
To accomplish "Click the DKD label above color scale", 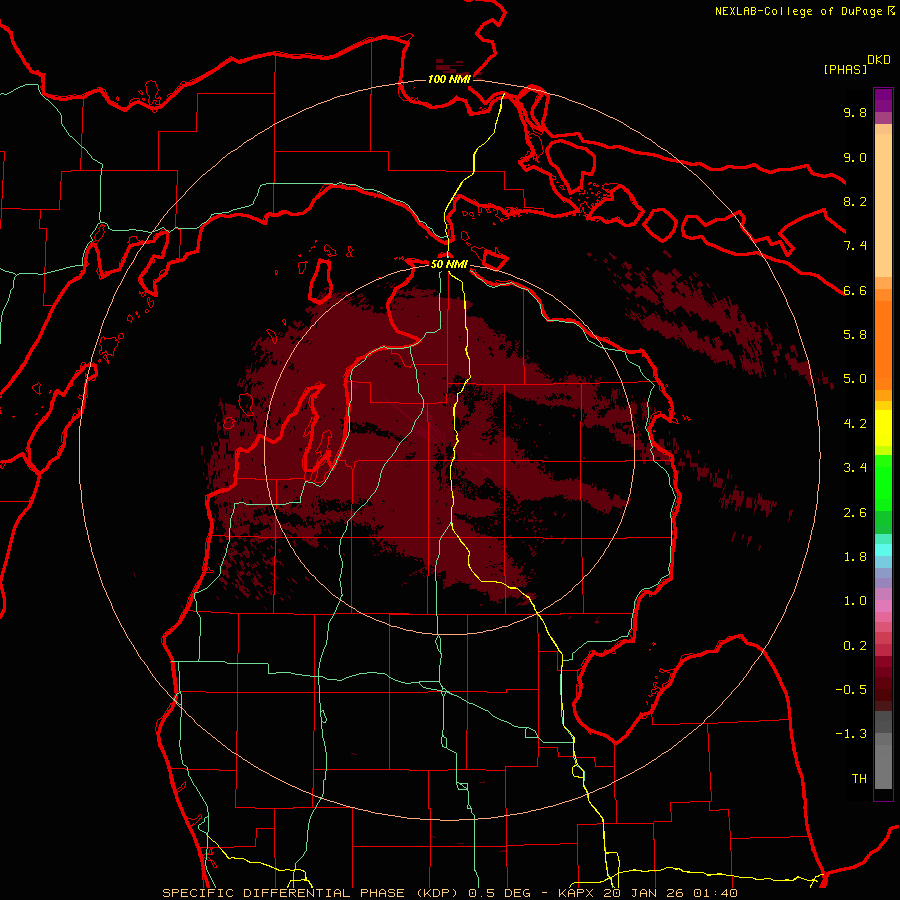I will [x=879, y=60].
